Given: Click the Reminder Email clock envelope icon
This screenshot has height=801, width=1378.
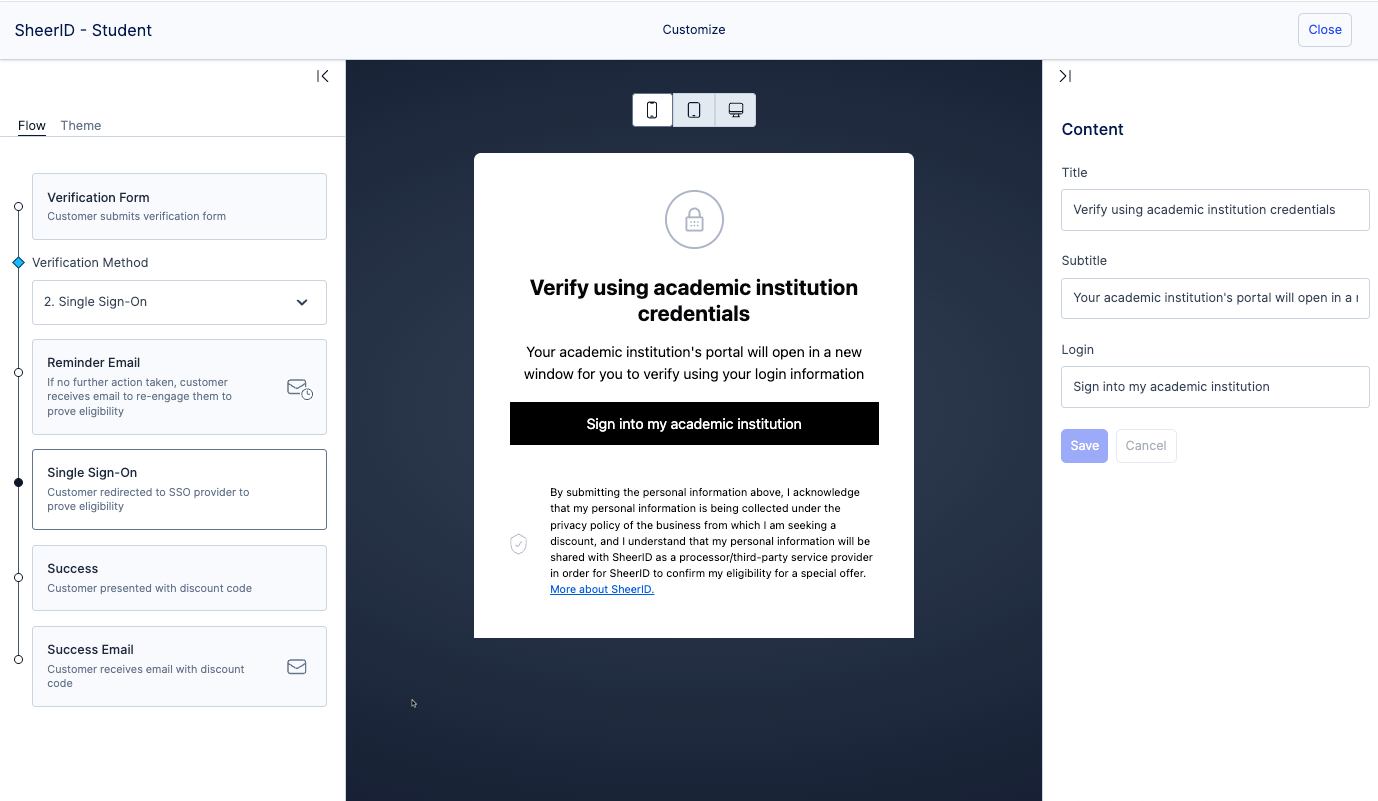Looking at the screenshot, I should click(x=299, y=388).
